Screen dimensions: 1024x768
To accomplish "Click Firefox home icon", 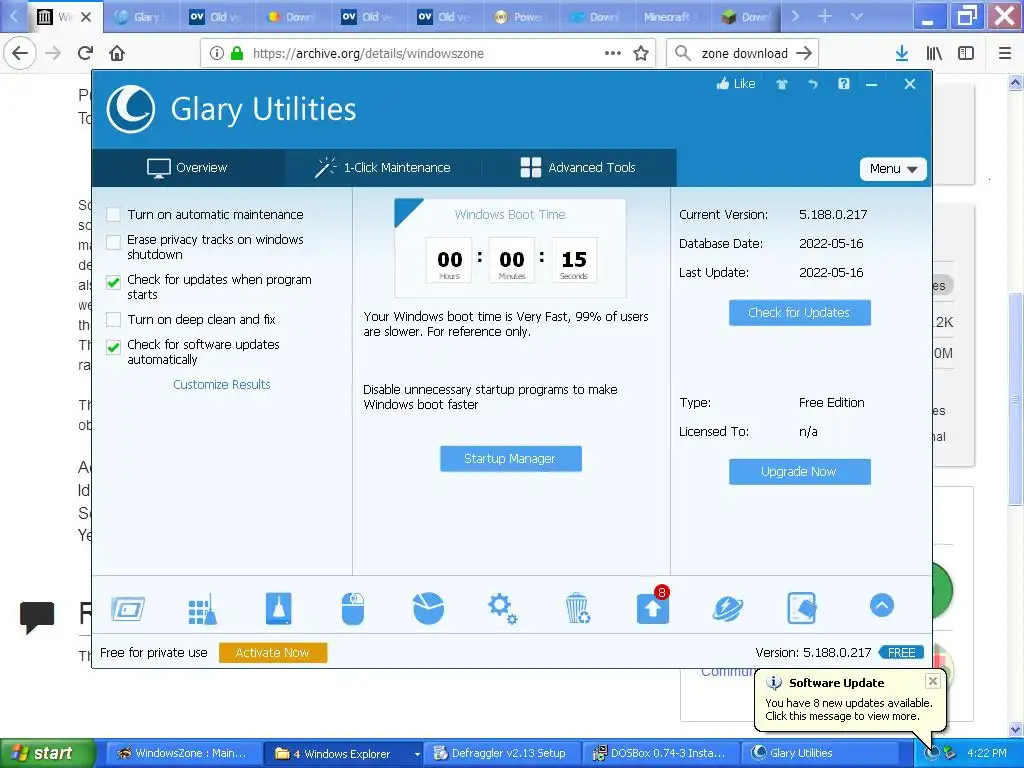I will [117, 53].
